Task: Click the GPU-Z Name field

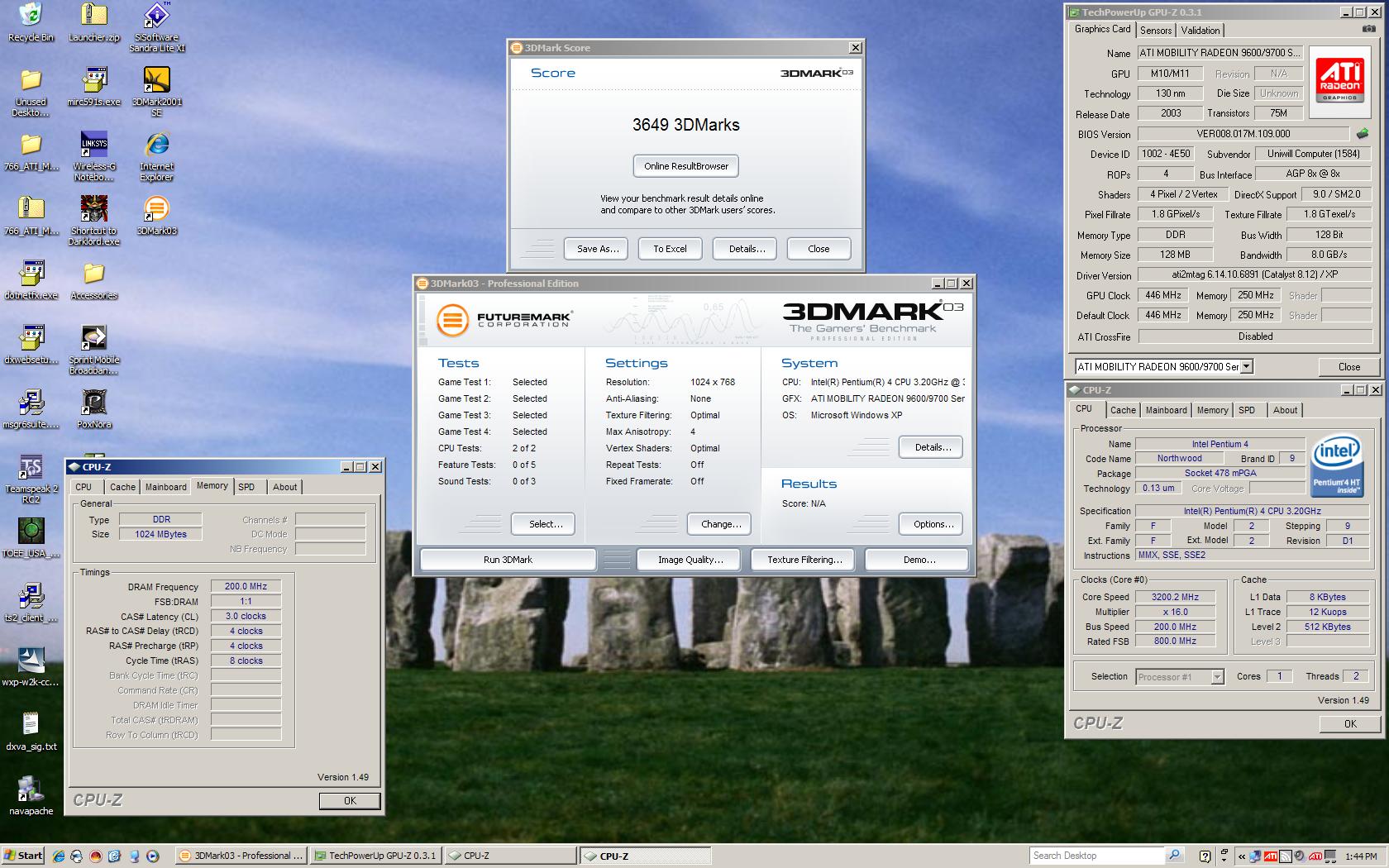Action: click(x=1220, y=52)
